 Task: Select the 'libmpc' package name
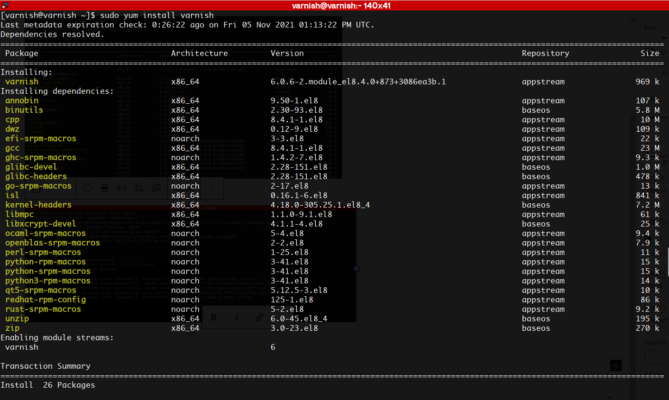pyautogui.click(x=19, y=214)
